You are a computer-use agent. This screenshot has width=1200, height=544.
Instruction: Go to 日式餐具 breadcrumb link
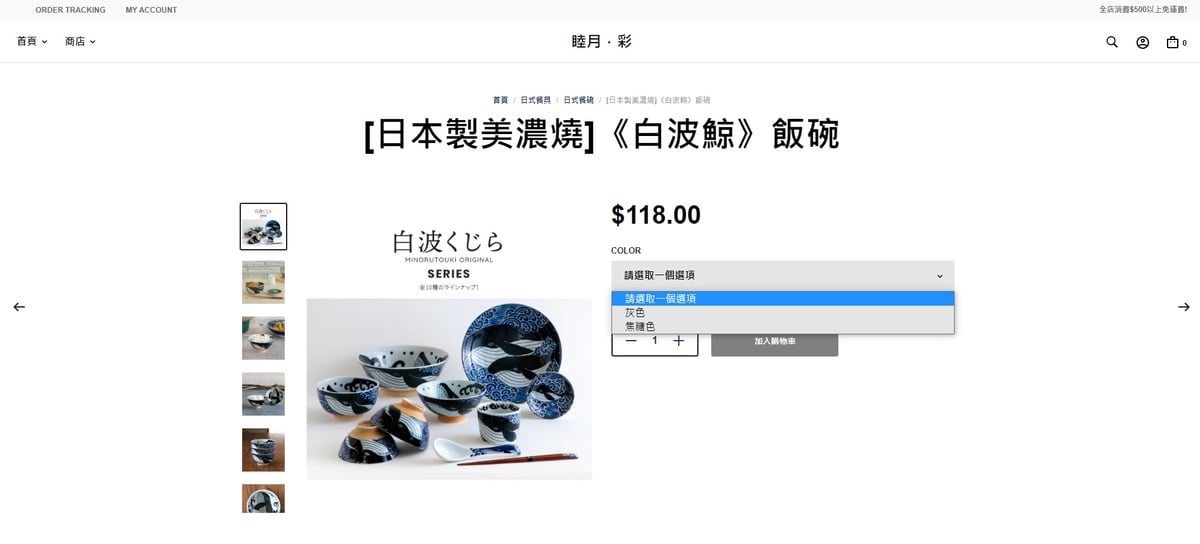[x=535, y=100]
